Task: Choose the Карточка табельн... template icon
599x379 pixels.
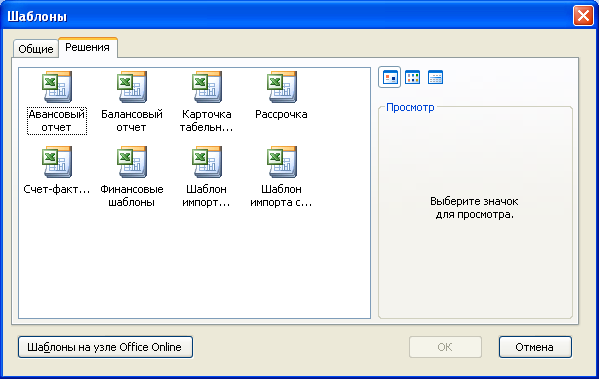Action: click(x=207, y=87)
